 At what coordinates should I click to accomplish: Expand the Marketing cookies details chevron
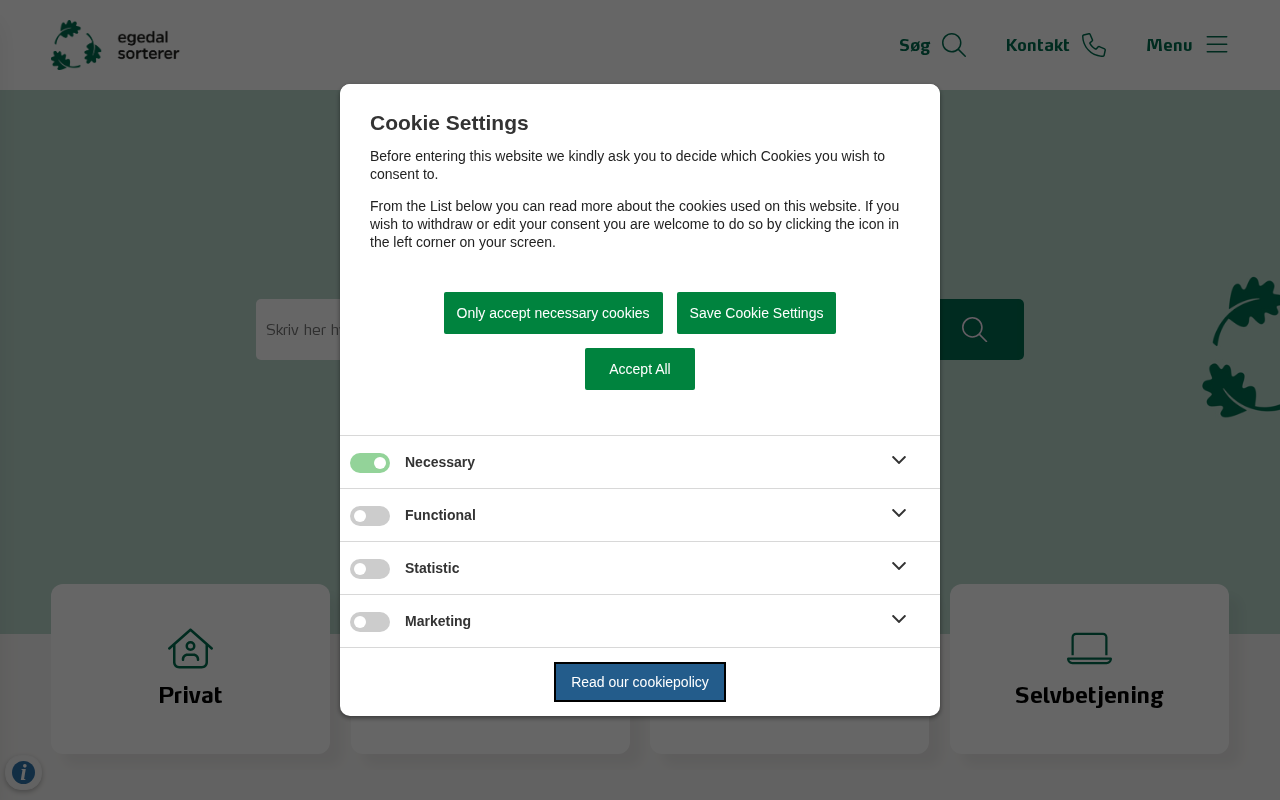point(899,619)
